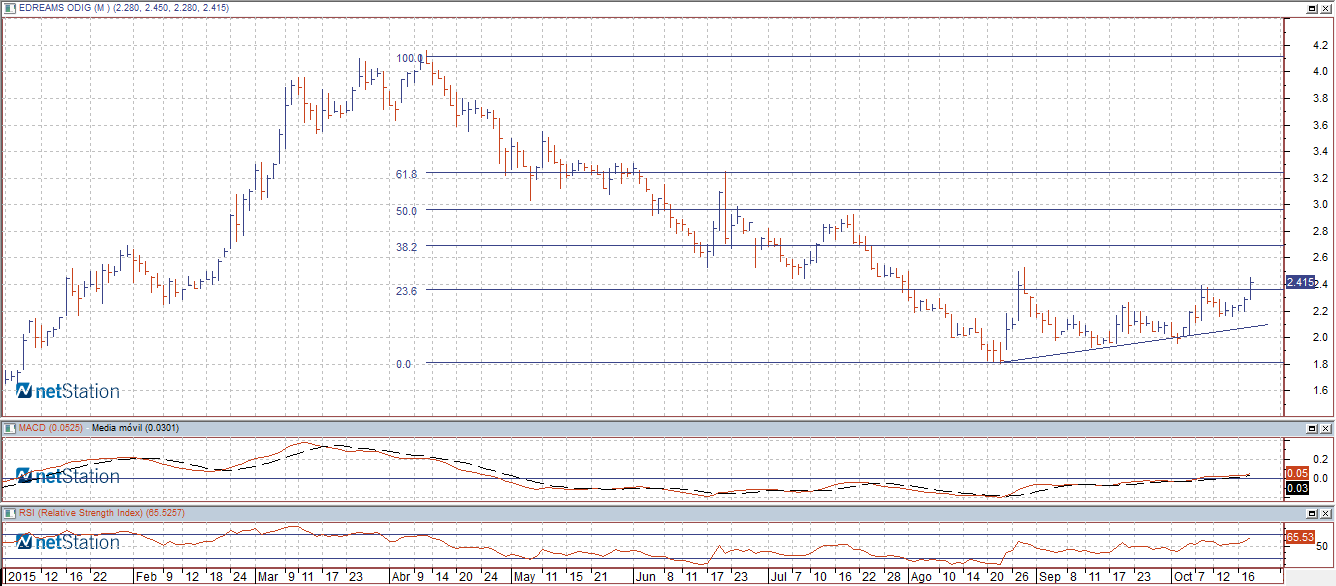Click the small icon before RSI title

pyautogui.click(x=9, y=513)
